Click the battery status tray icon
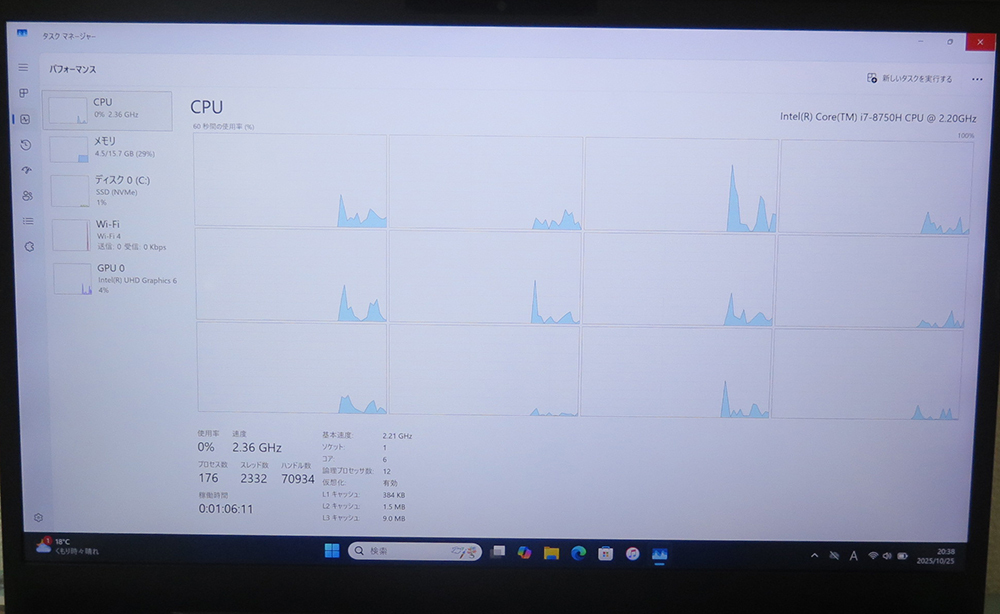1000x614 pixels. pos(902,556)
